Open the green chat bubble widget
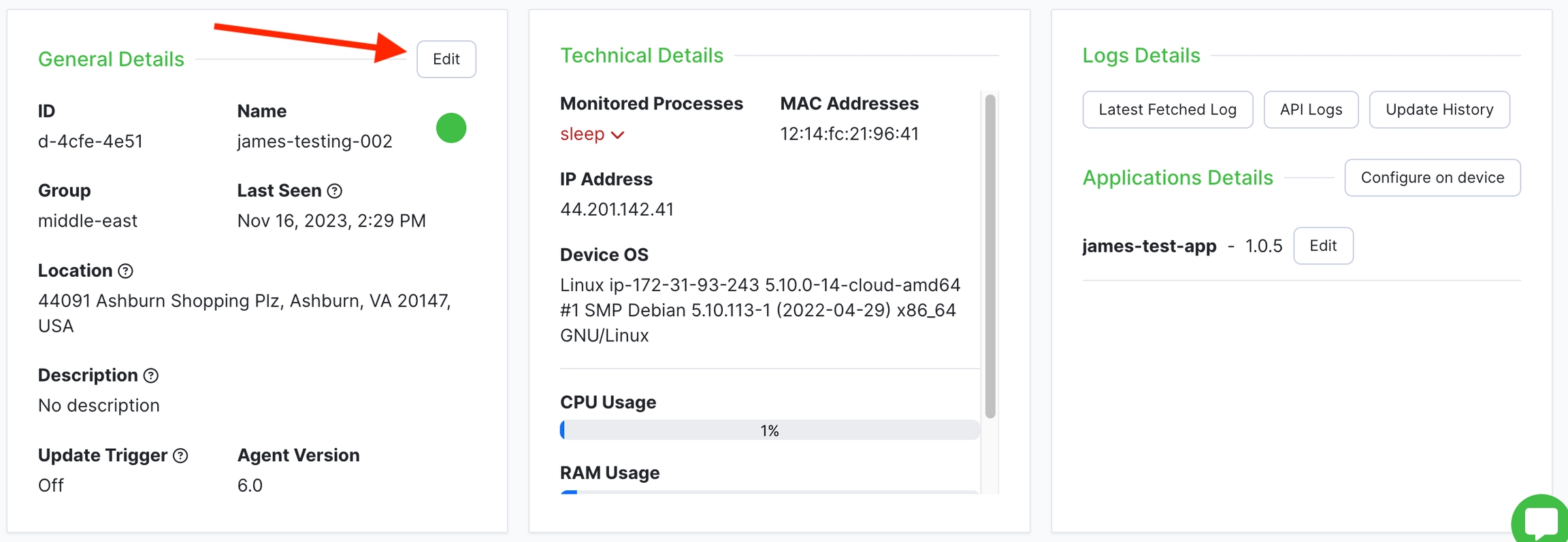 [1541, 520]
